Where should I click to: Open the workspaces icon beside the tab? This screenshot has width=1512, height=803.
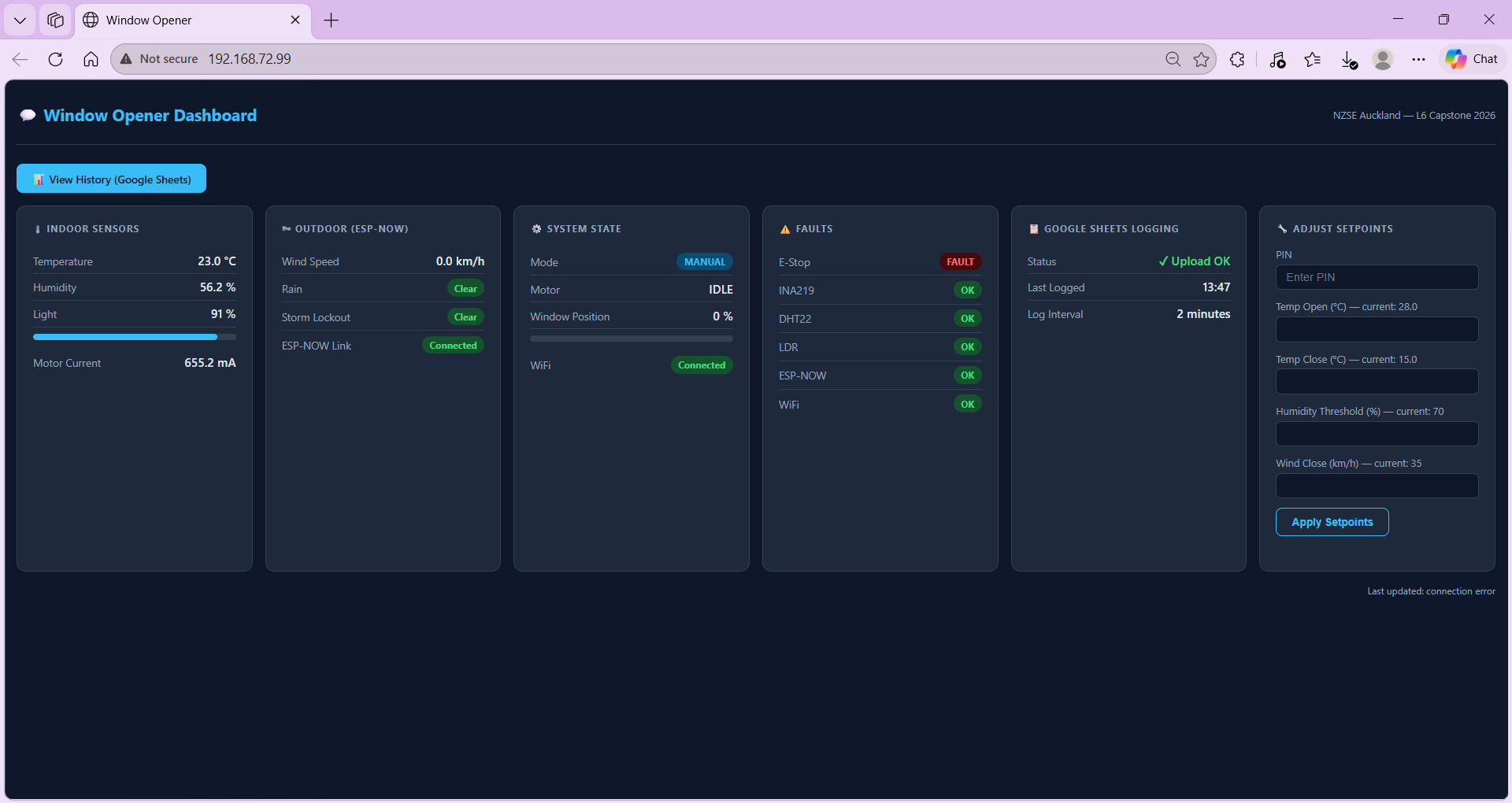[x=55, y=20]
